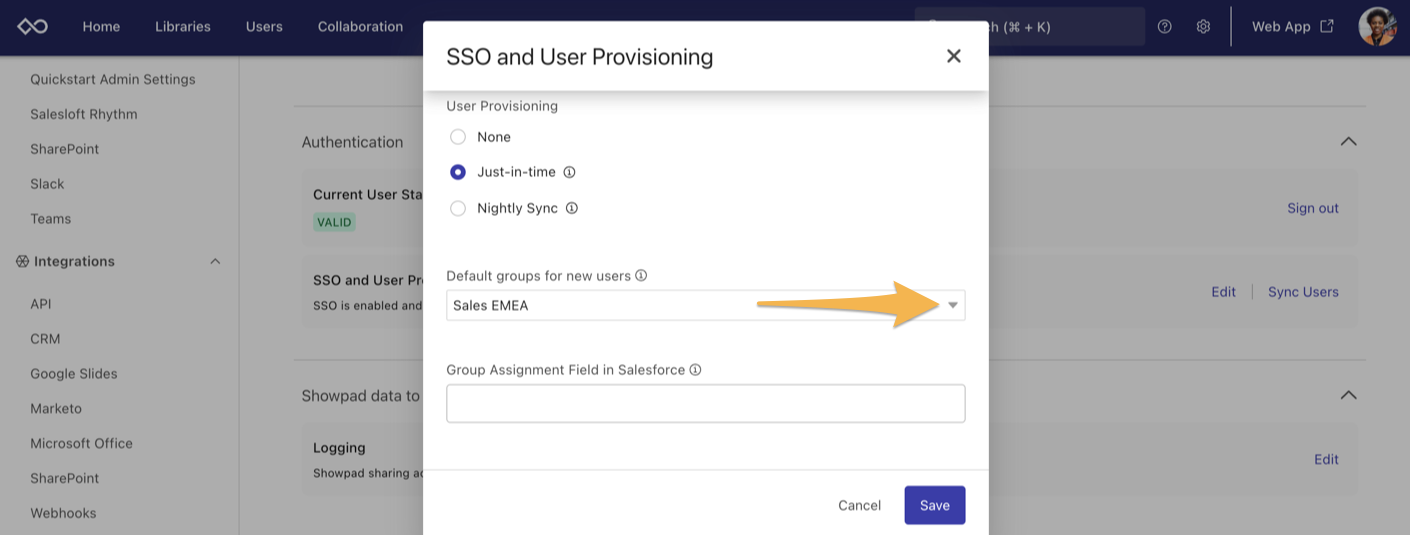Image resolution: width=1410 pixels, height=535 pixels.
Task: Select the Nightly Sync radio button
Action: 458,208
